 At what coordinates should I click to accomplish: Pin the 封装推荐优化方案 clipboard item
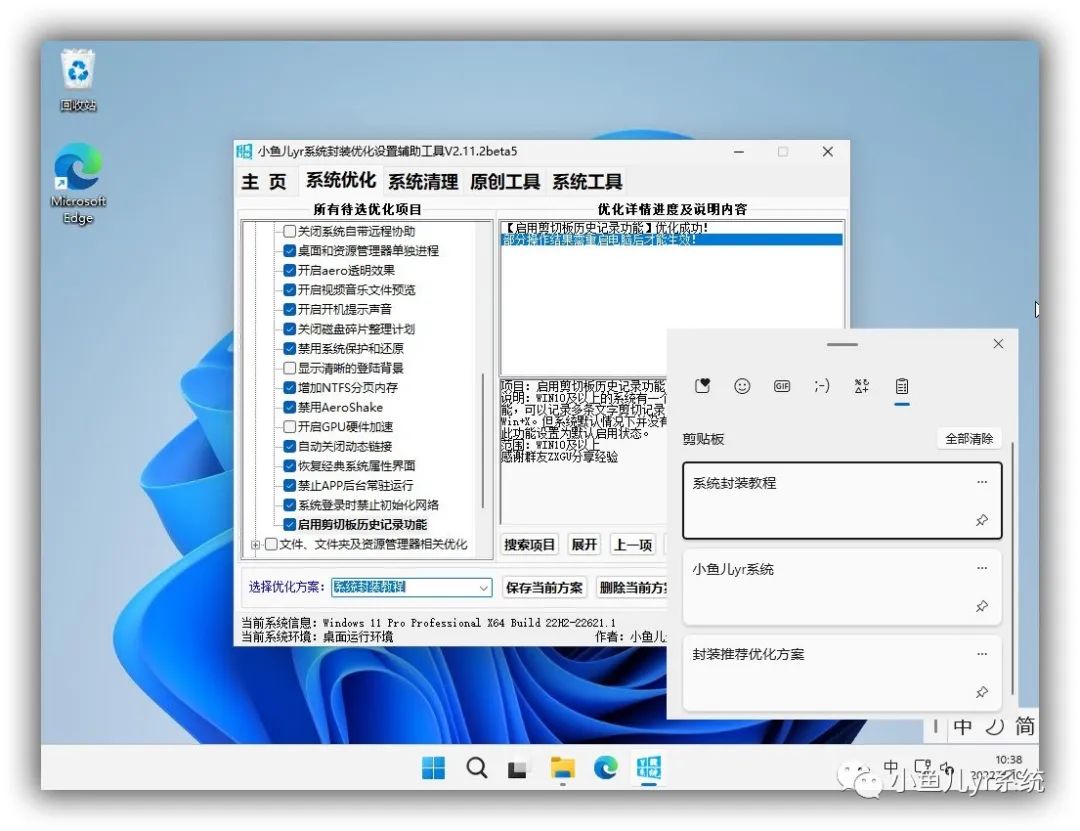[x=982, y=692]
